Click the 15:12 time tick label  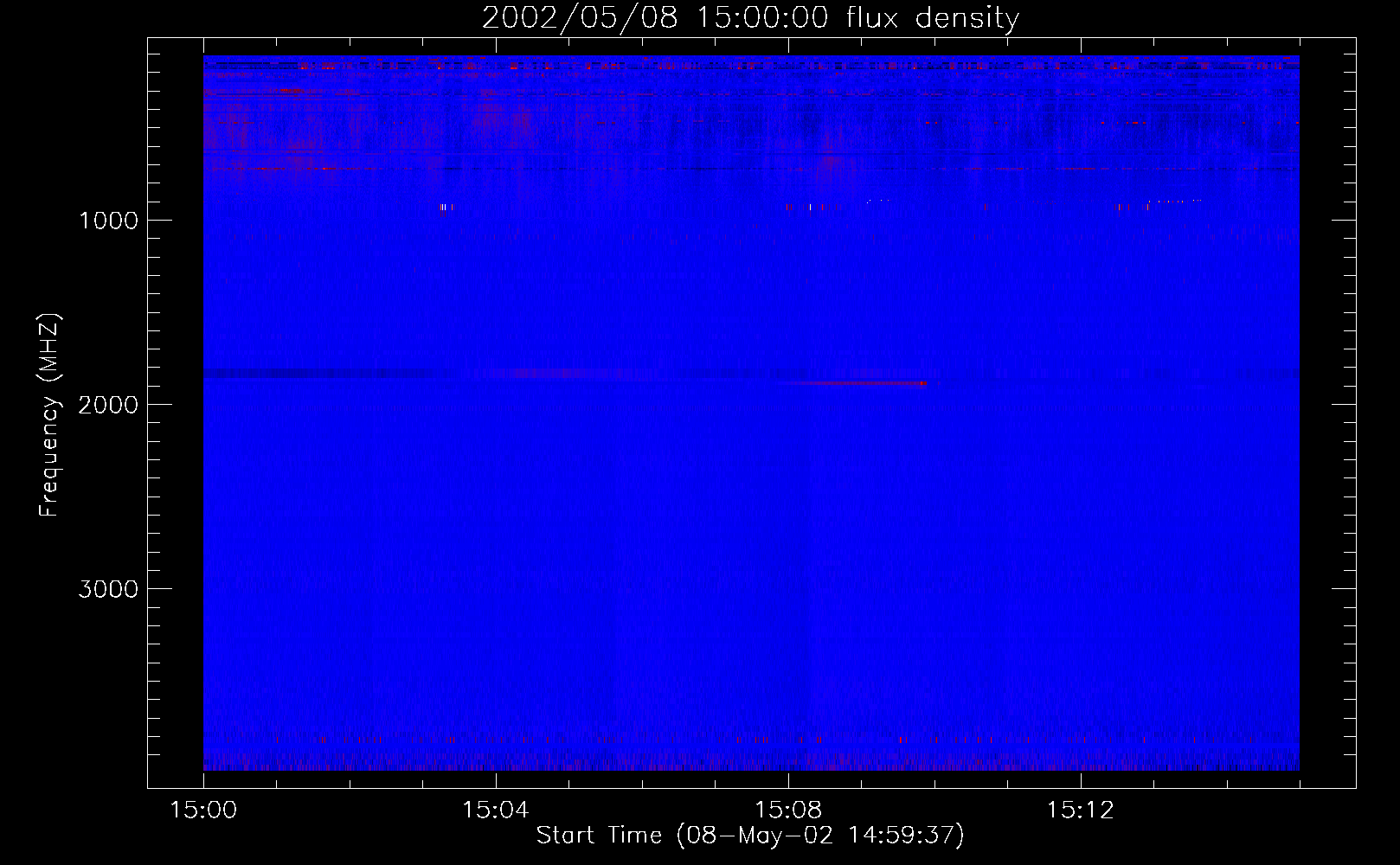click(1080, 811)
